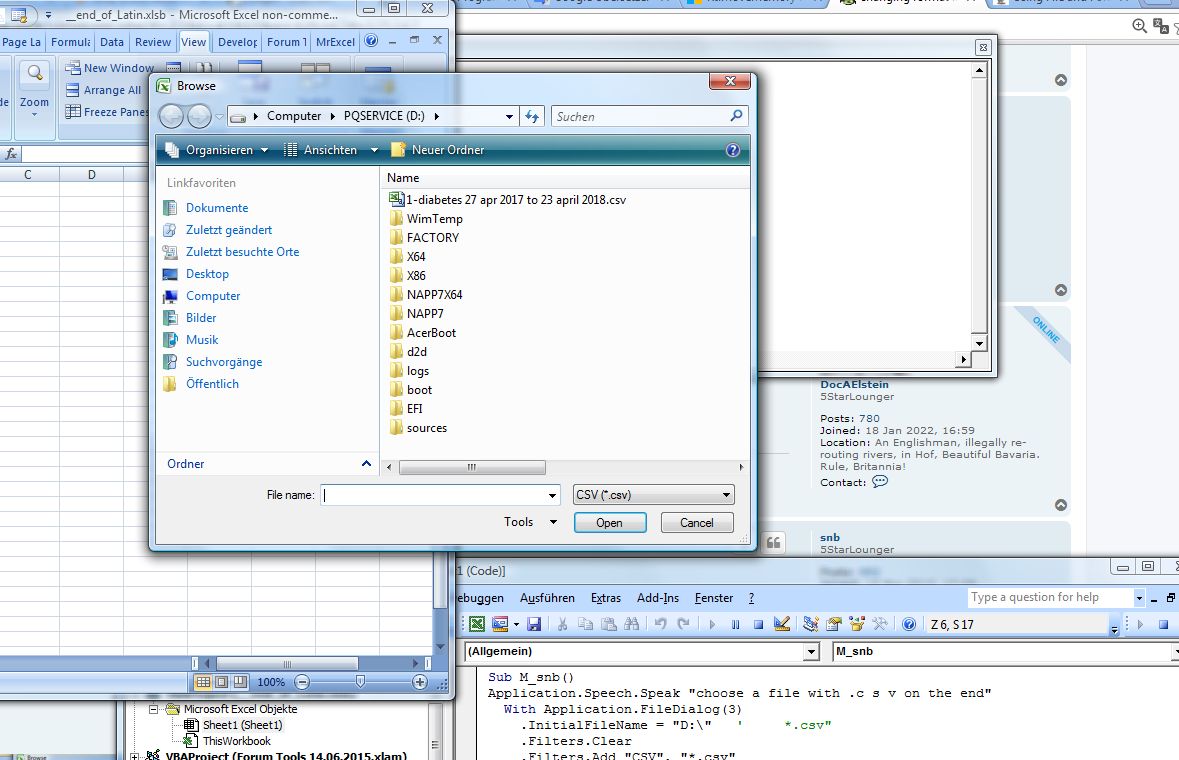This screenshot has height=760, width=1179.
Task: Click the Paste clipboard icon in VBA toolbar
Action: 609,624
